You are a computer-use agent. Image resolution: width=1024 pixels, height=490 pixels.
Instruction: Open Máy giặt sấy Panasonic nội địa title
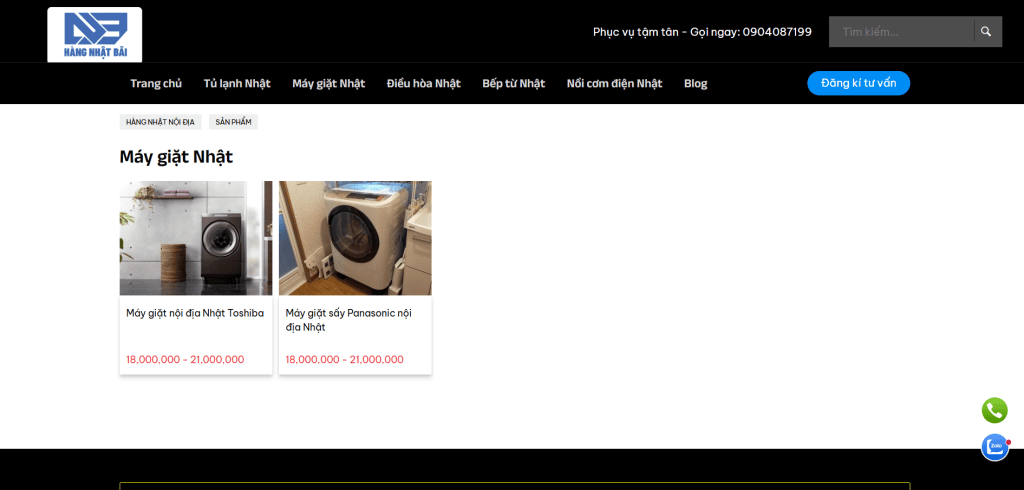(349, 320)
